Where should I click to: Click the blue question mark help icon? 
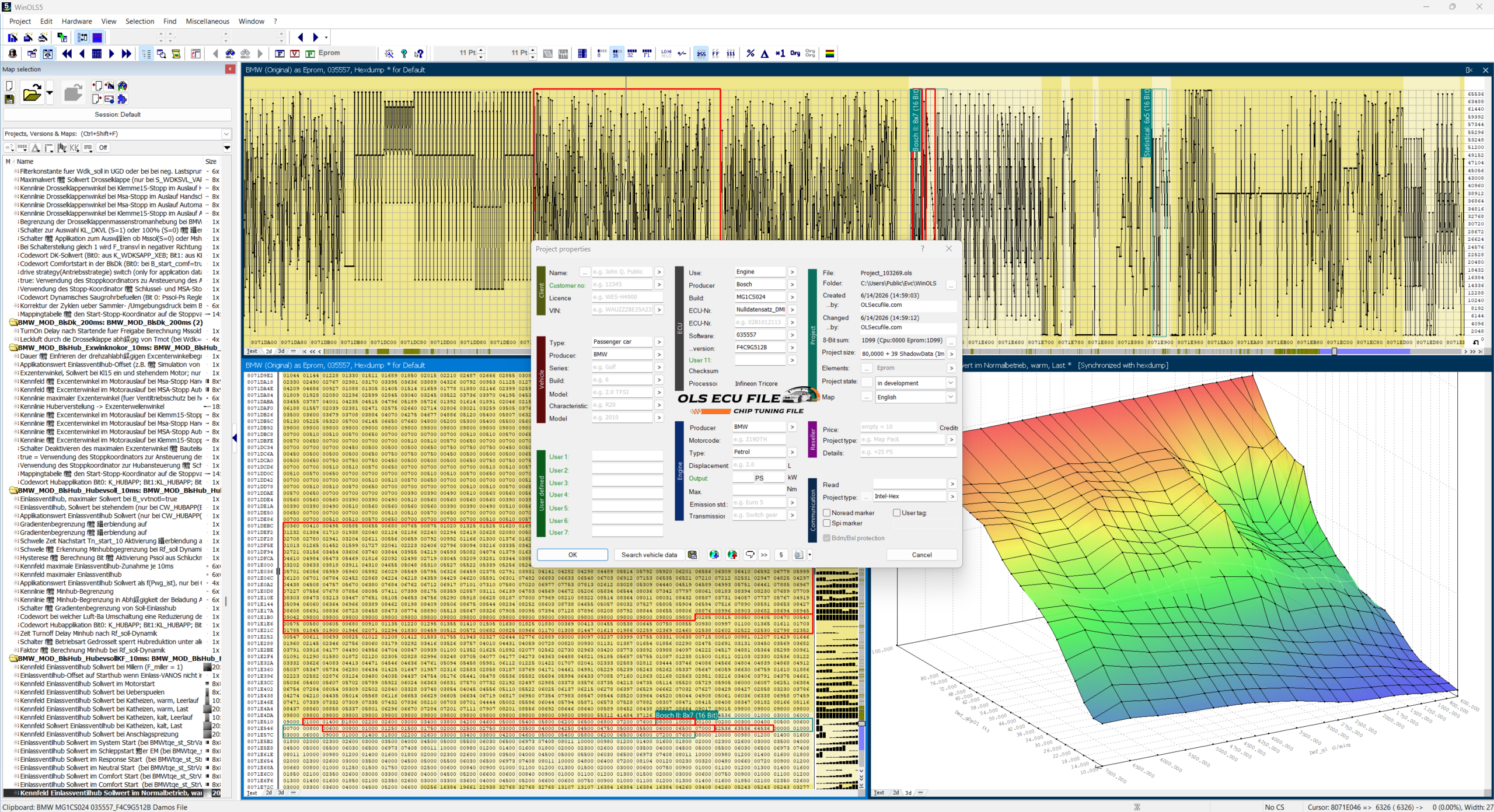404,54
